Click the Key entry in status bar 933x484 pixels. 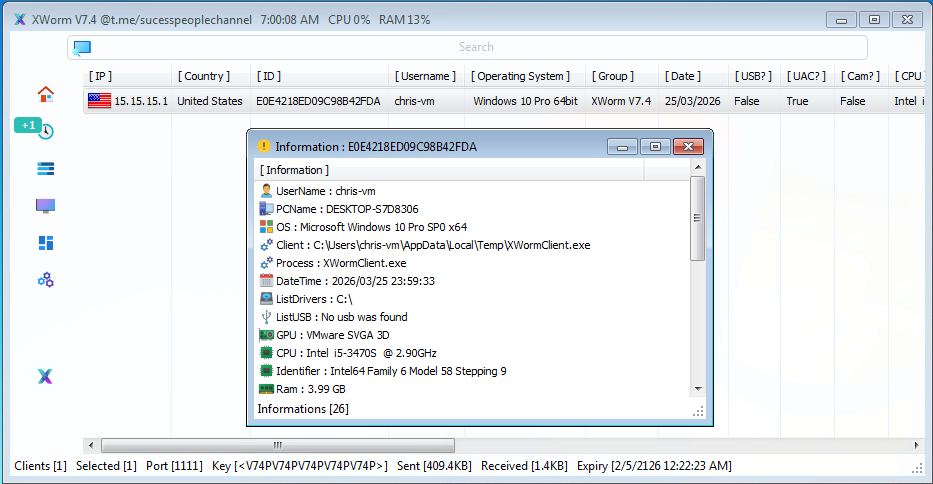(300, 466)
